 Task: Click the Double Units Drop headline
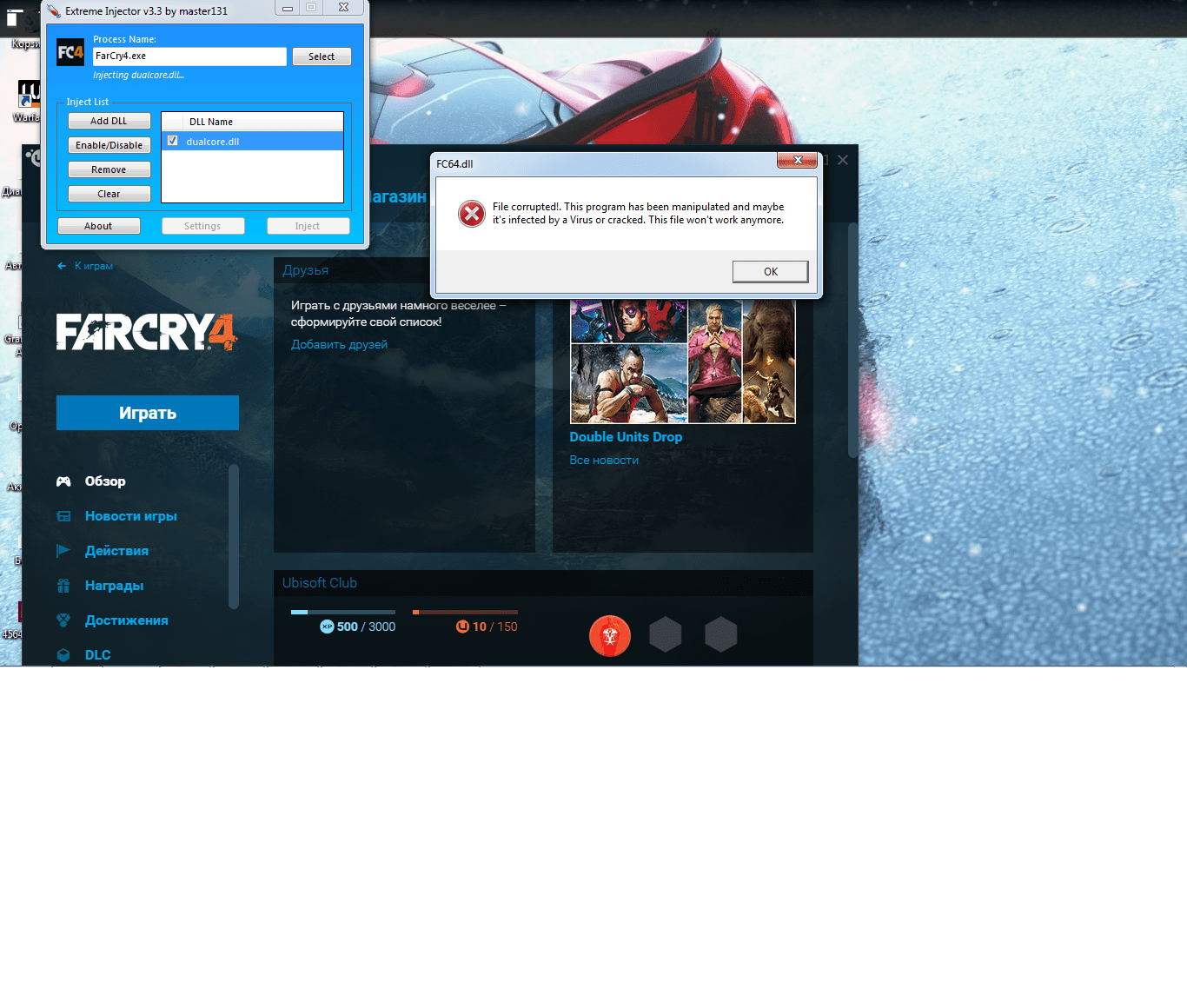tap(626, 437)
